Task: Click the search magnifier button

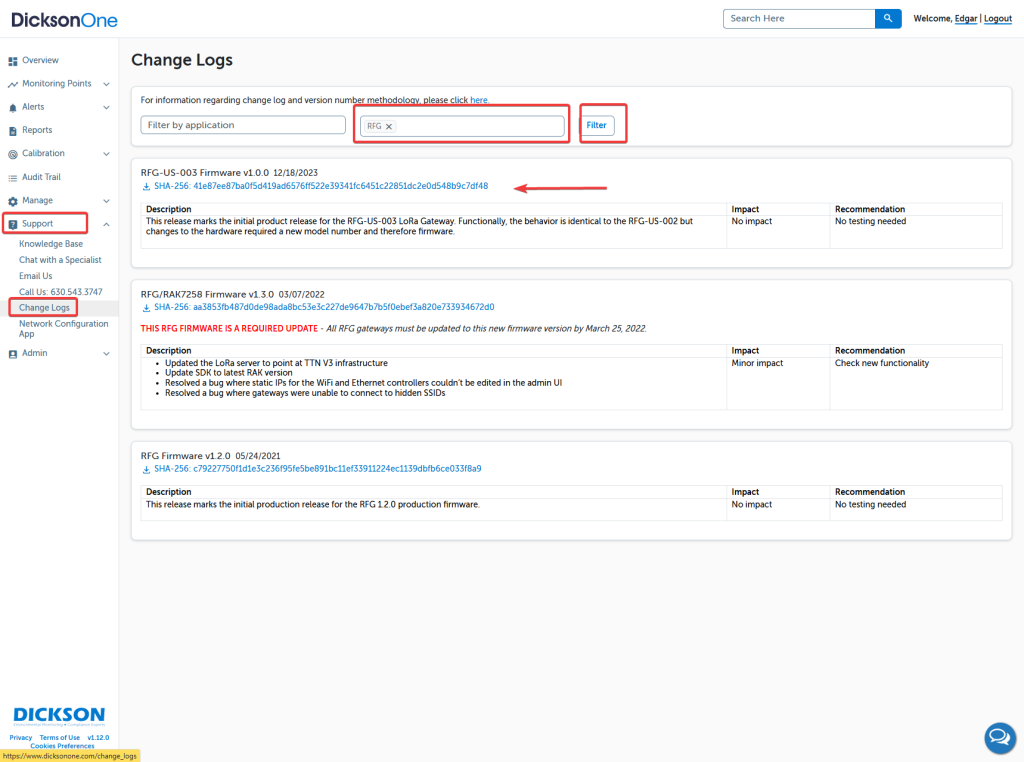Action: 888,19
